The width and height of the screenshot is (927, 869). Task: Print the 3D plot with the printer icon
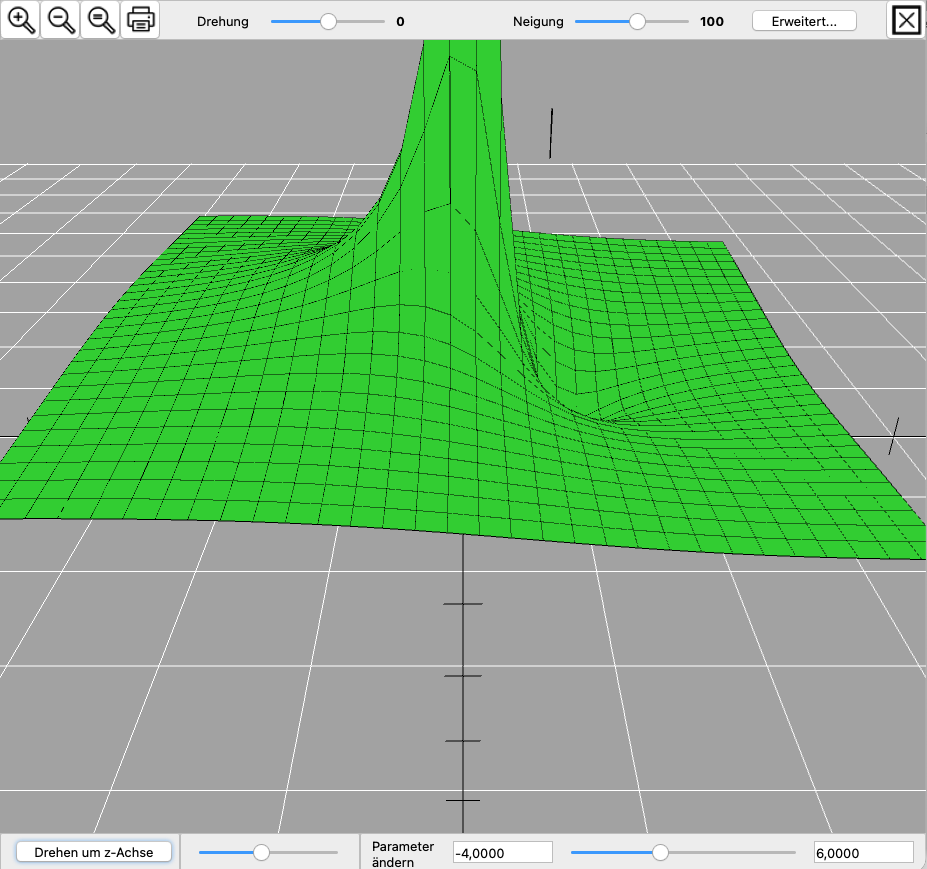click(140, 19)
